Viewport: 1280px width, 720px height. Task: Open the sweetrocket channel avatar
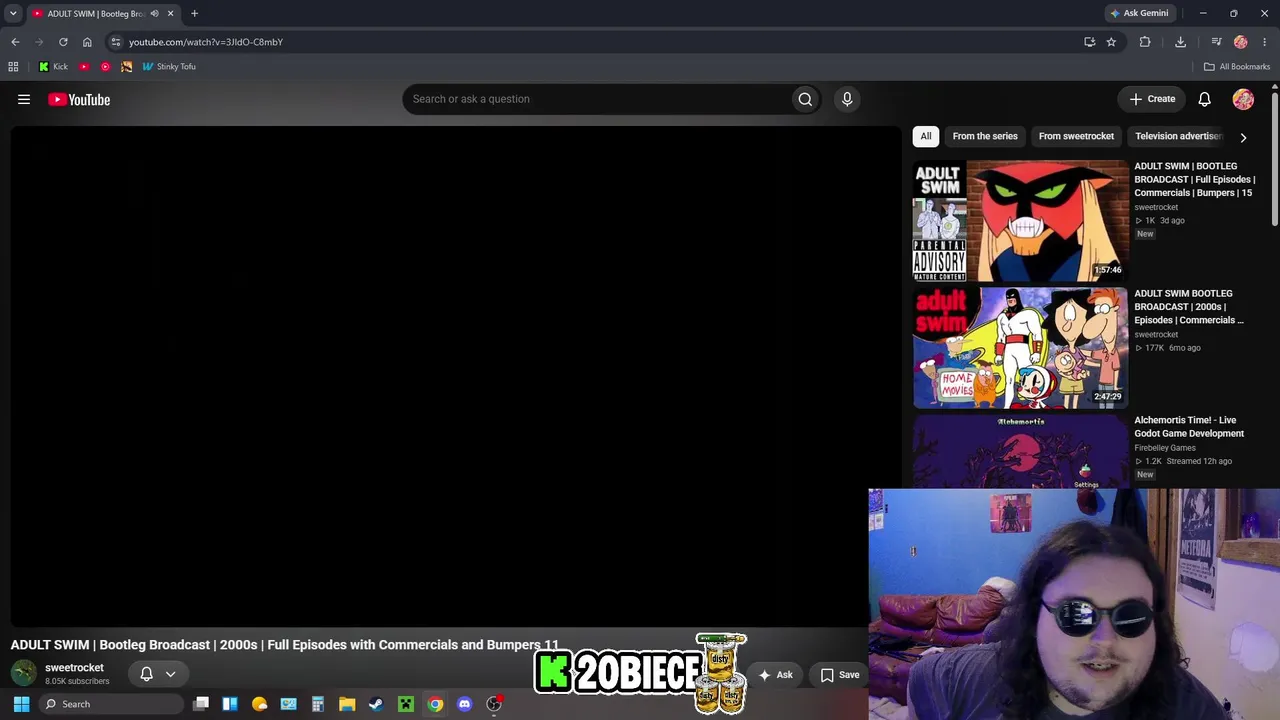tap(24, 673)
